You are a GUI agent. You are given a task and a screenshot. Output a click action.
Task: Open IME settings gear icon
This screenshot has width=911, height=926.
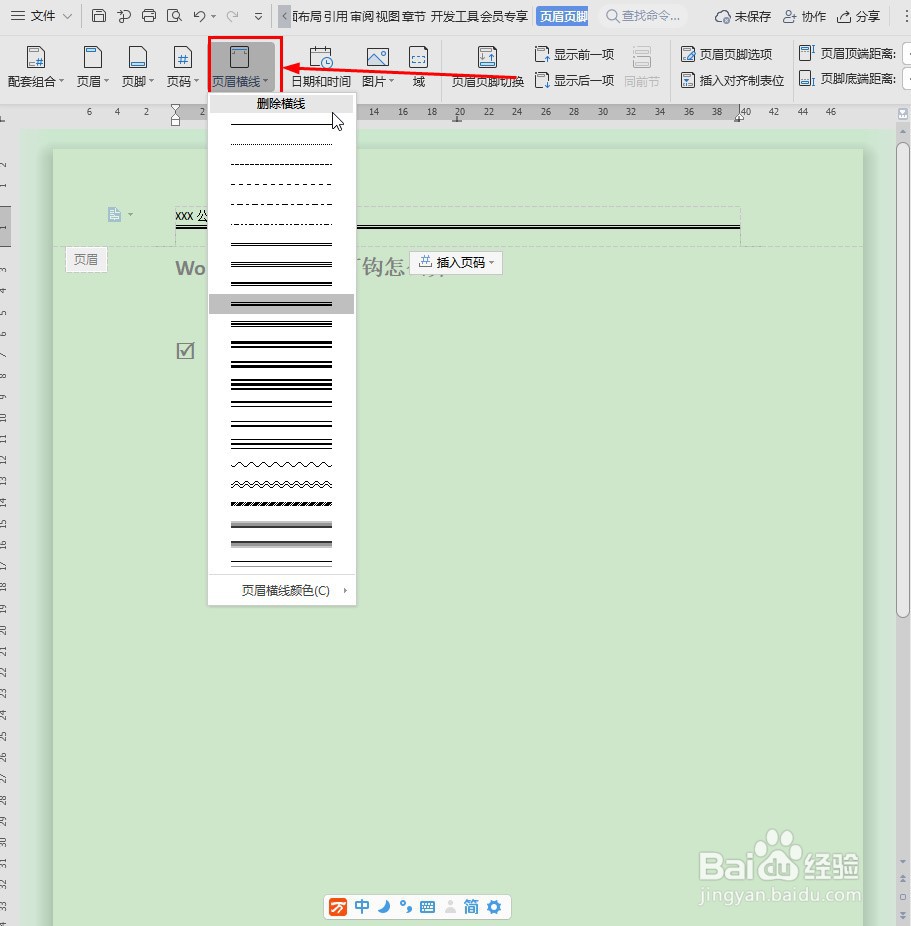[494, 907]
